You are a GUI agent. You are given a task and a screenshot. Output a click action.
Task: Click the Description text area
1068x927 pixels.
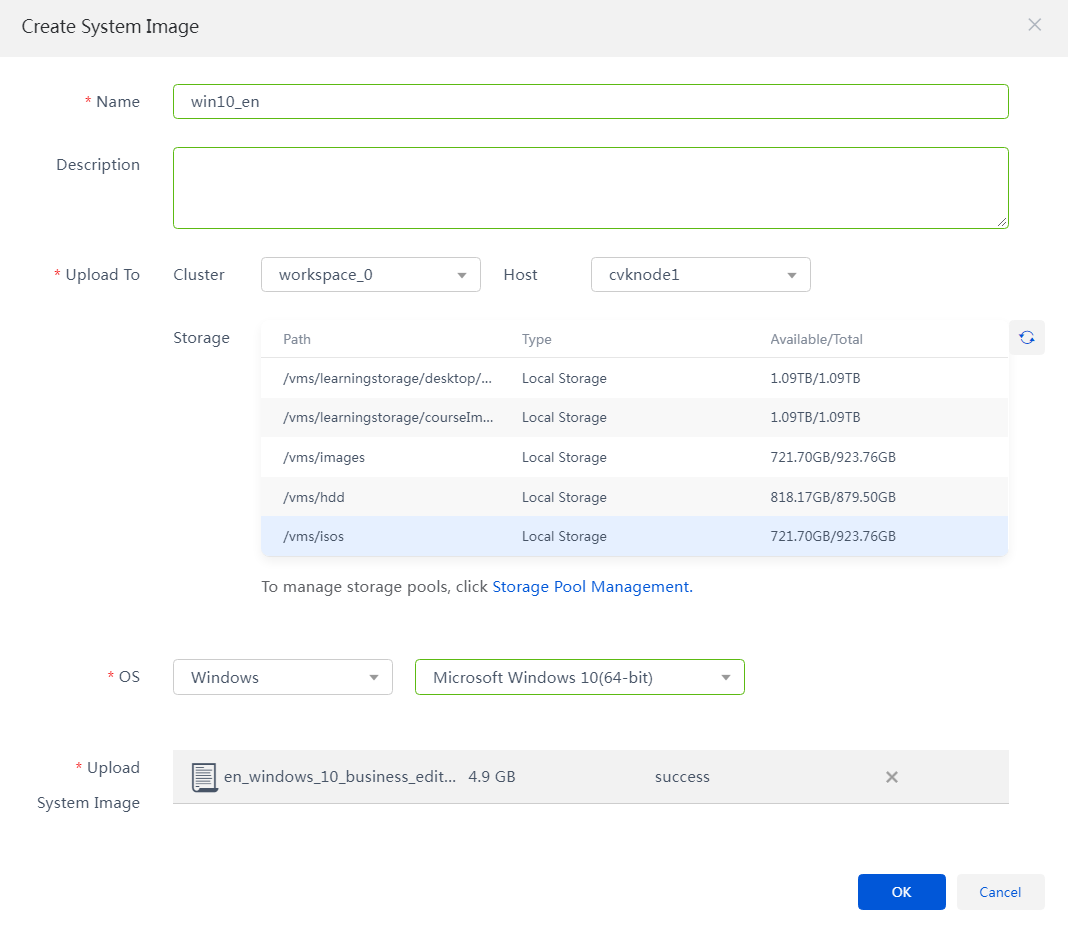[x=591, y=188]
